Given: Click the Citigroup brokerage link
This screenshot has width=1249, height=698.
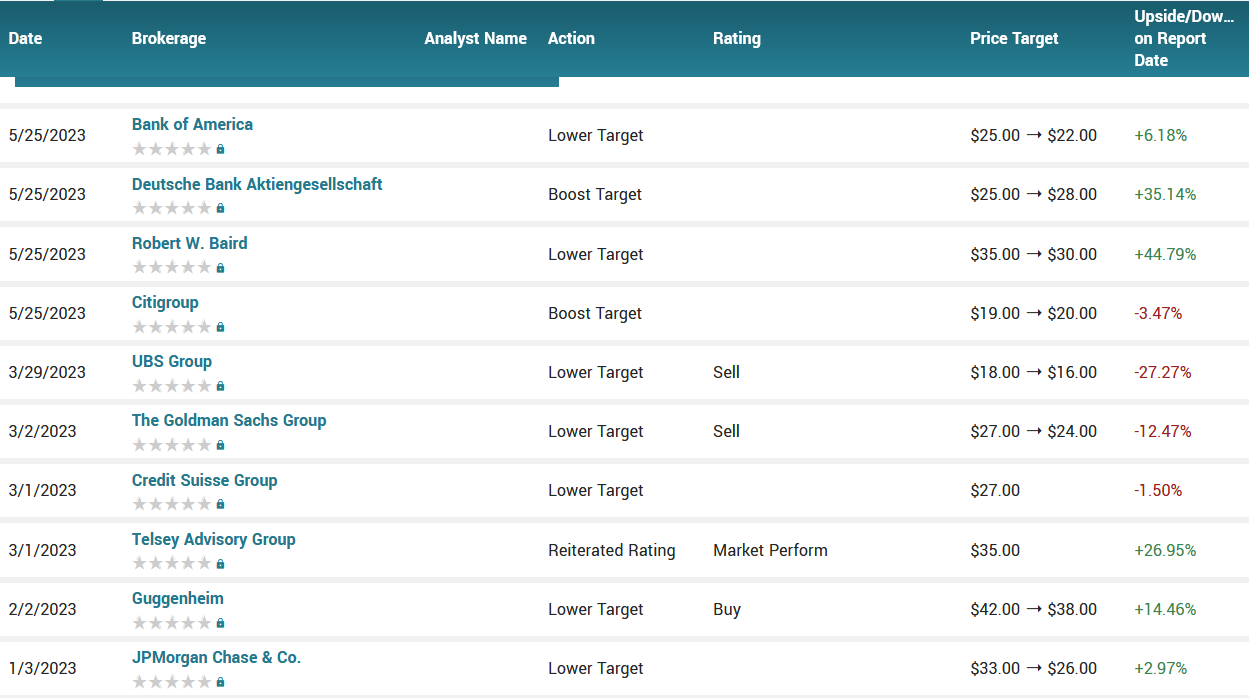Looking at the screenshot, I should tap(165, 302).
